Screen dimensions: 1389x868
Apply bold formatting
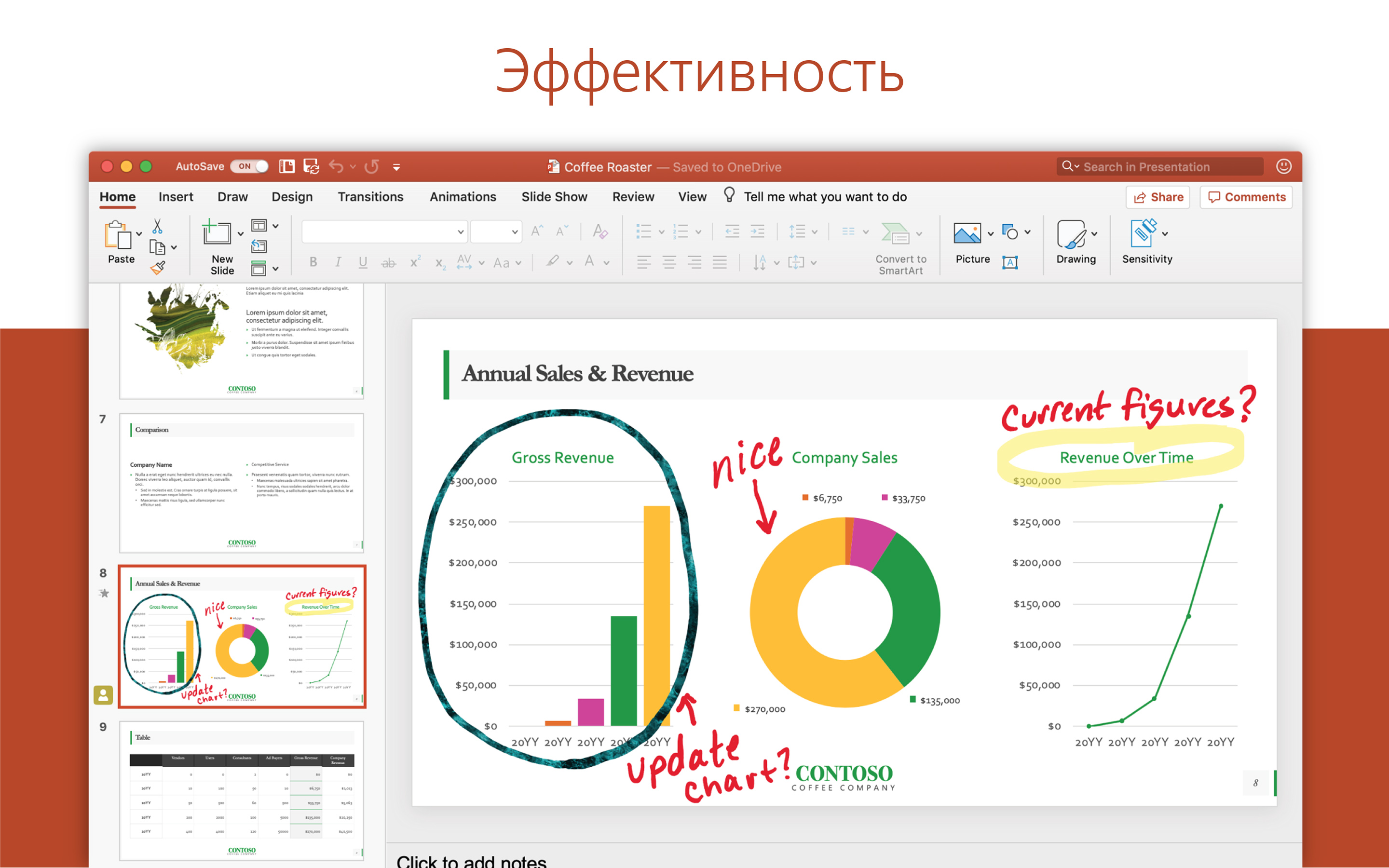pos(313,262)
